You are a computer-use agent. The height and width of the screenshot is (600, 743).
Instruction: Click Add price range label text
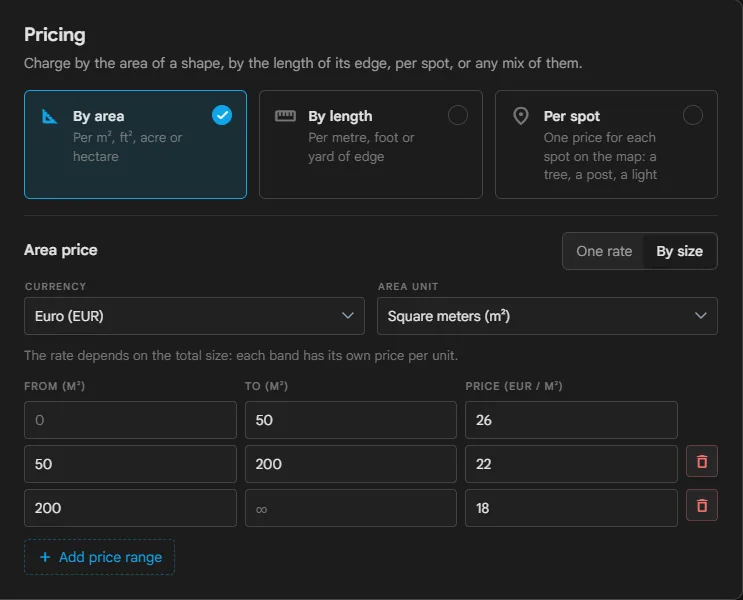(x=110, y=557)
